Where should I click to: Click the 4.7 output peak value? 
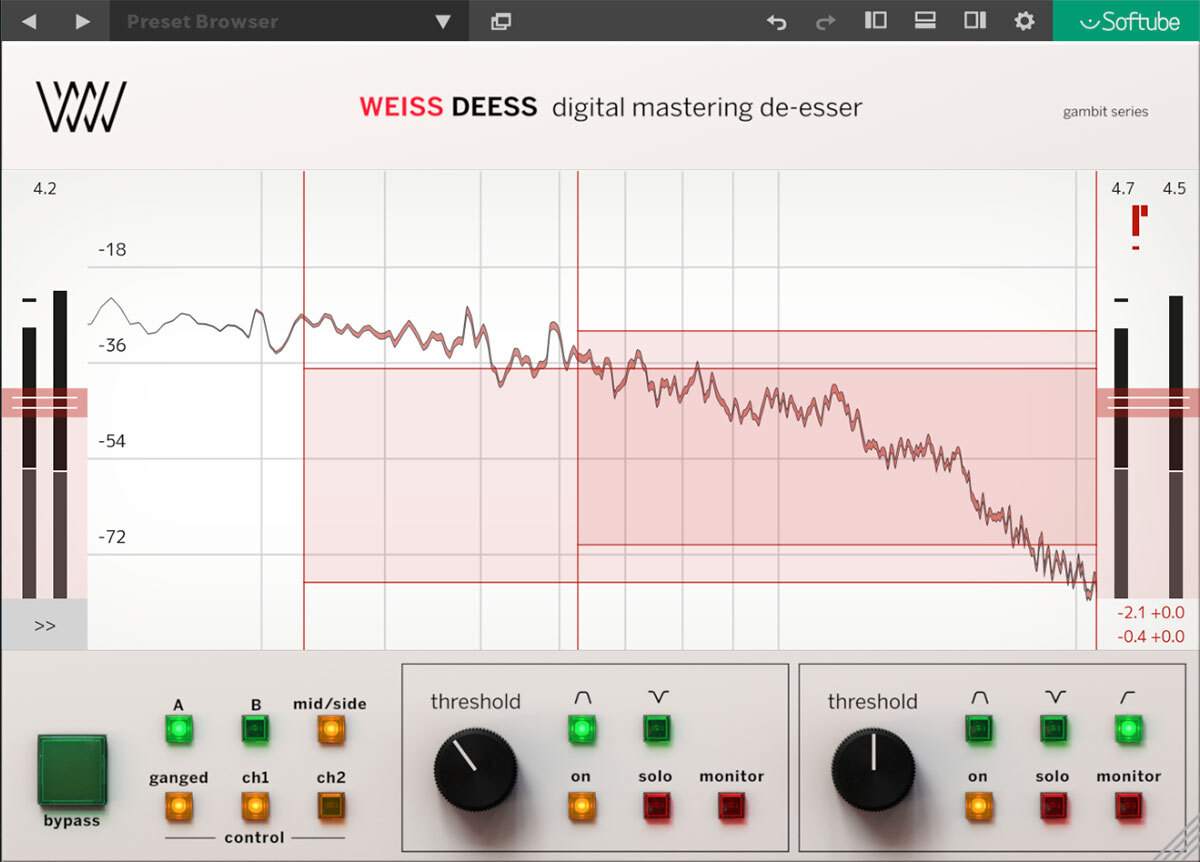(1123, 188)
